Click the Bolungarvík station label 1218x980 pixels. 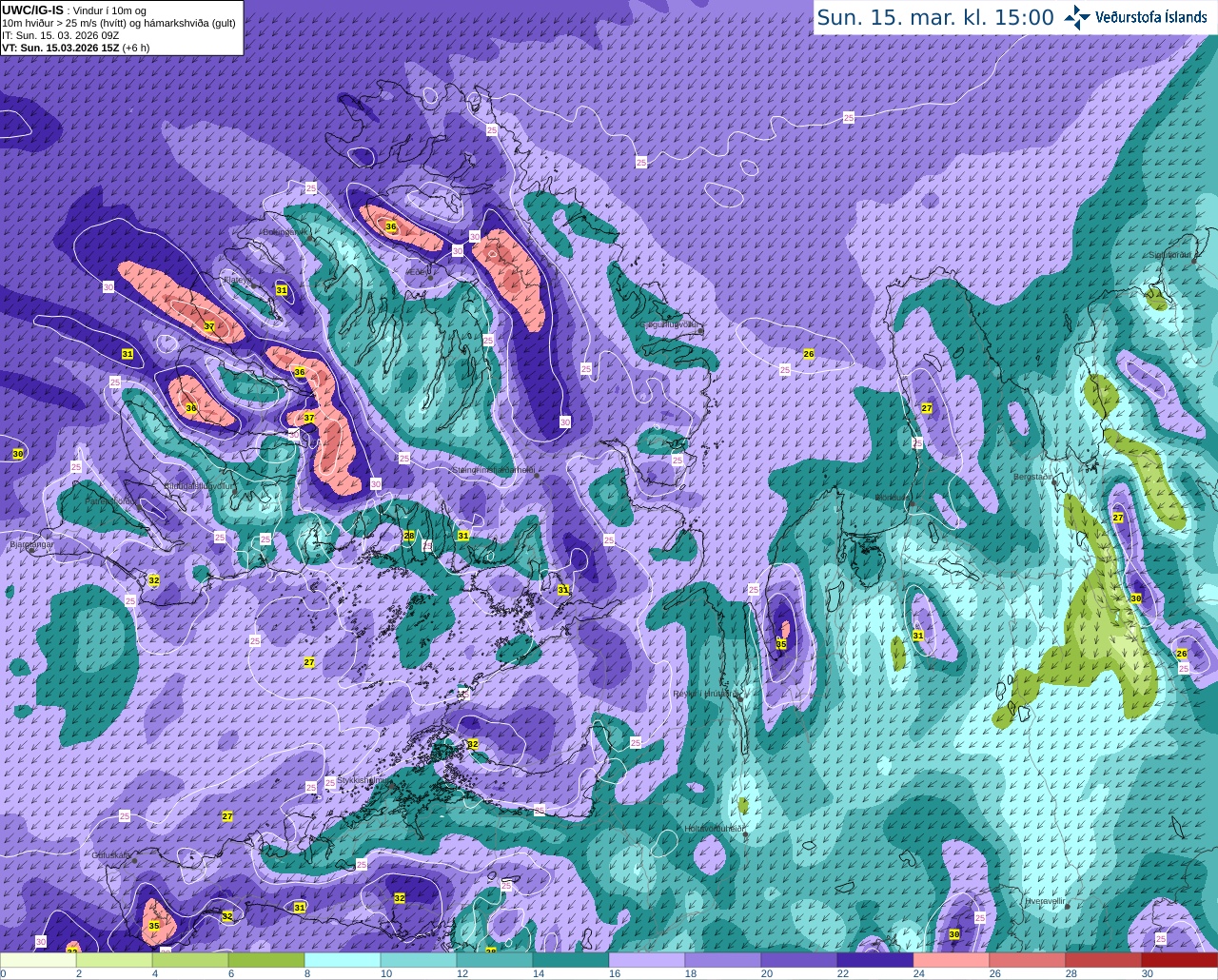pyautogui.click(x=285, y=231)
